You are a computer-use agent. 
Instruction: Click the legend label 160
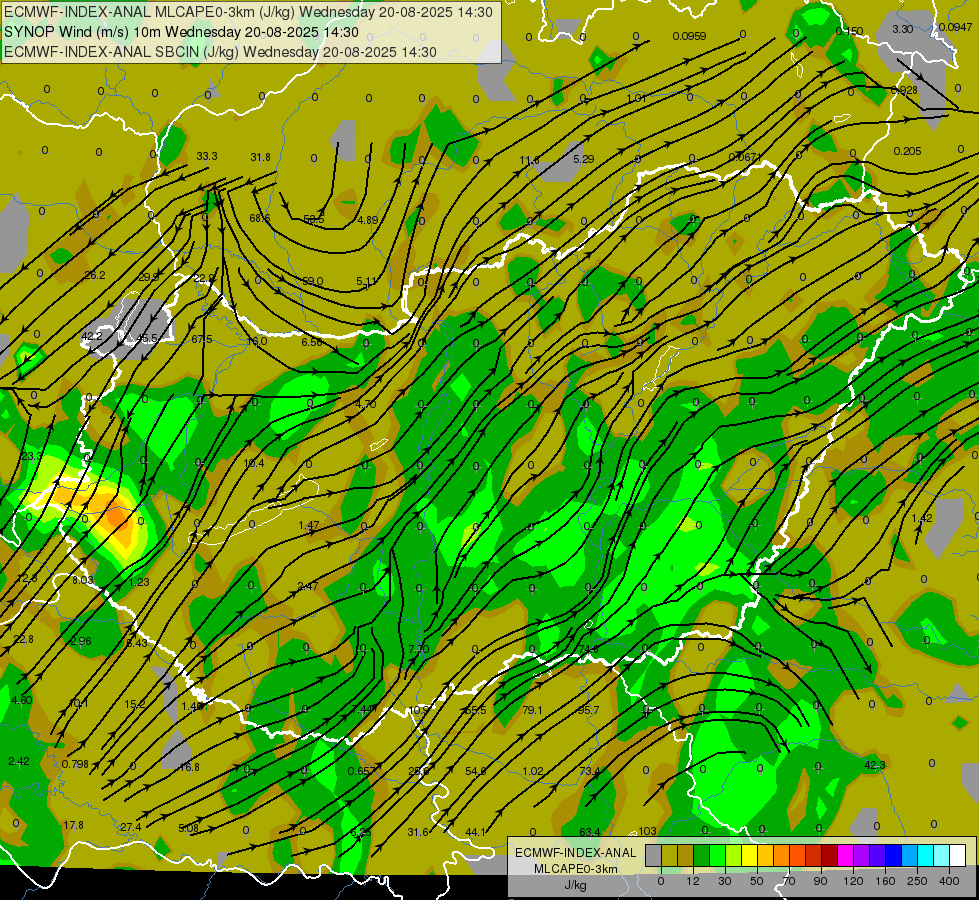tap(885, 881)
